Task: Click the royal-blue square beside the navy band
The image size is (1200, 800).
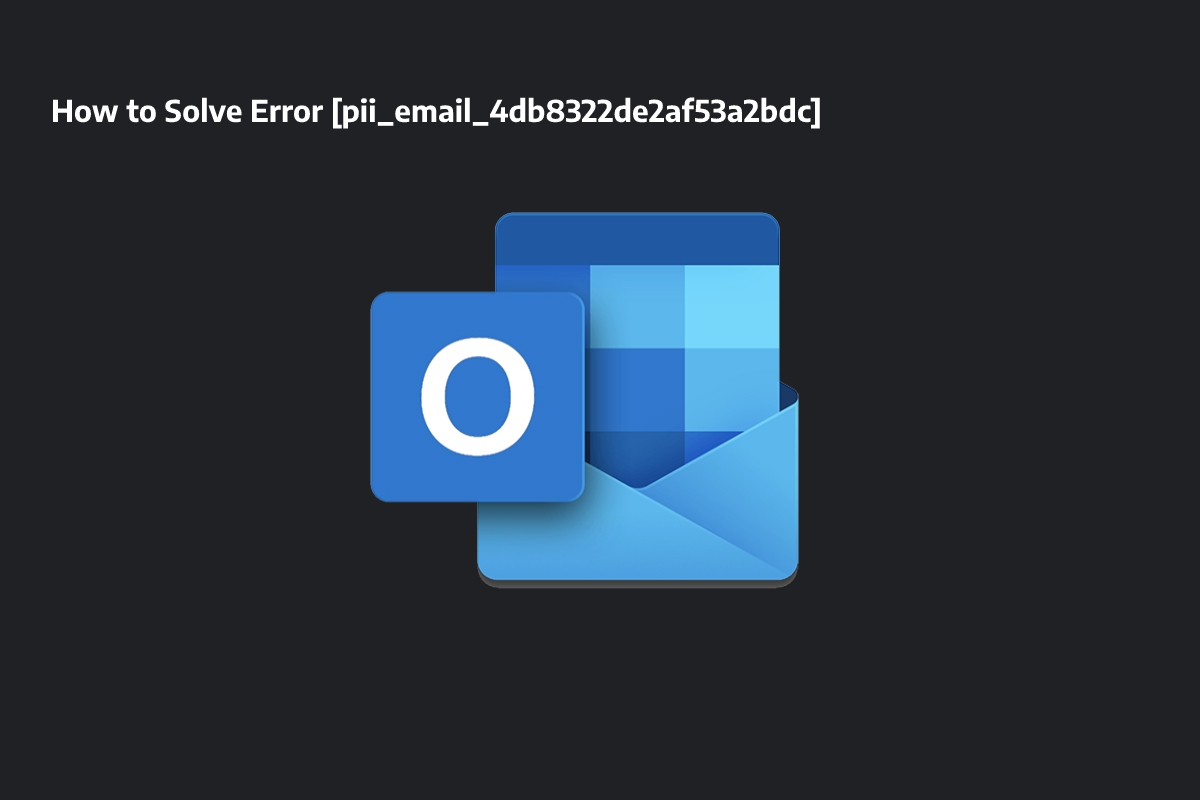Action: point(543,278)
